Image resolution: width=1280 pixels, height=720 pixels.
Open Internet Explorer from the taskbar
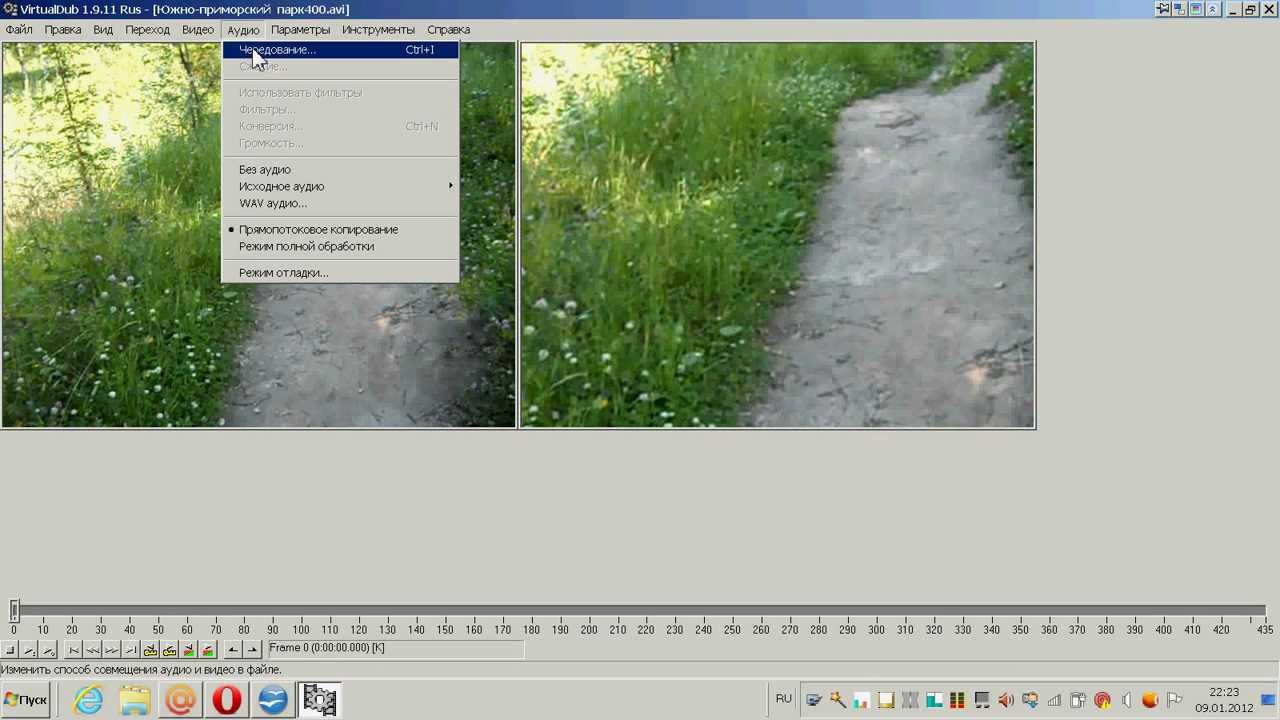click(x=88, y=700)
